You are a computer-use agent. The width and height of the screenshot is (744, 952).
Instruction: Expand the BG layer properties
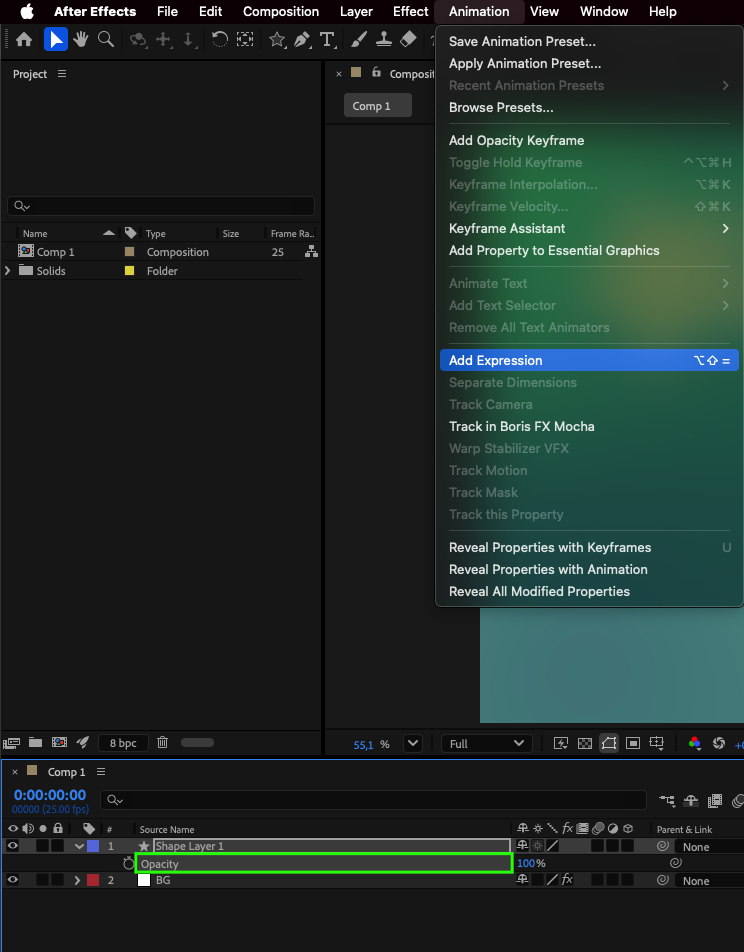(77, 880)
